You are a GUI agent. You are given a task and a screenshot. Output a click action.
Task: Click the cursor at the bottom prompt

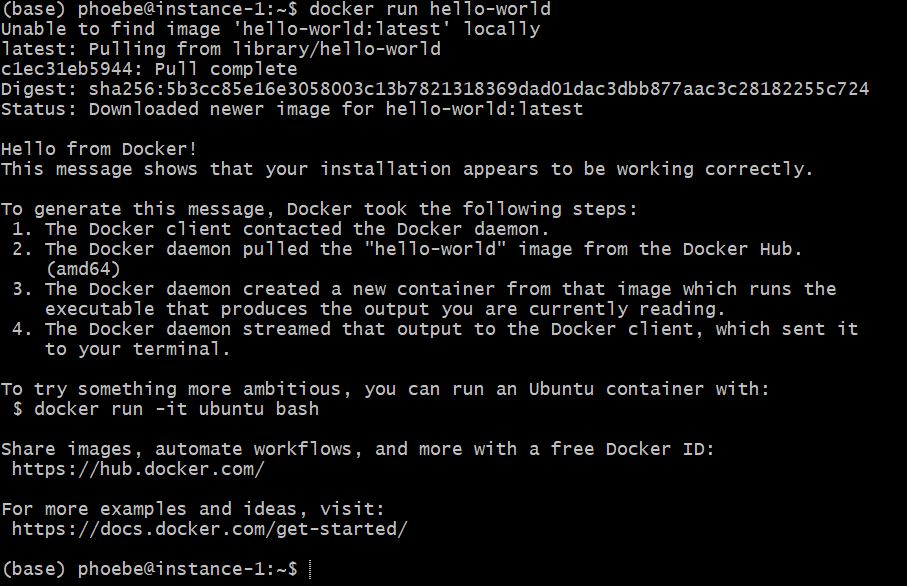[x=310, y=569]
